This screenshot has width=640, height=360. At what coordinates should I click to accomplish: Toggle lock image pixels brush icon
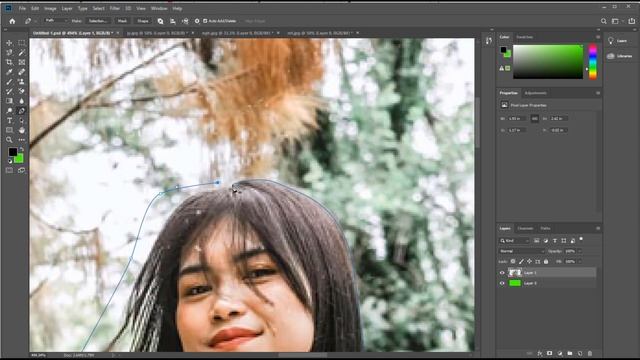[x=521, y=261]
